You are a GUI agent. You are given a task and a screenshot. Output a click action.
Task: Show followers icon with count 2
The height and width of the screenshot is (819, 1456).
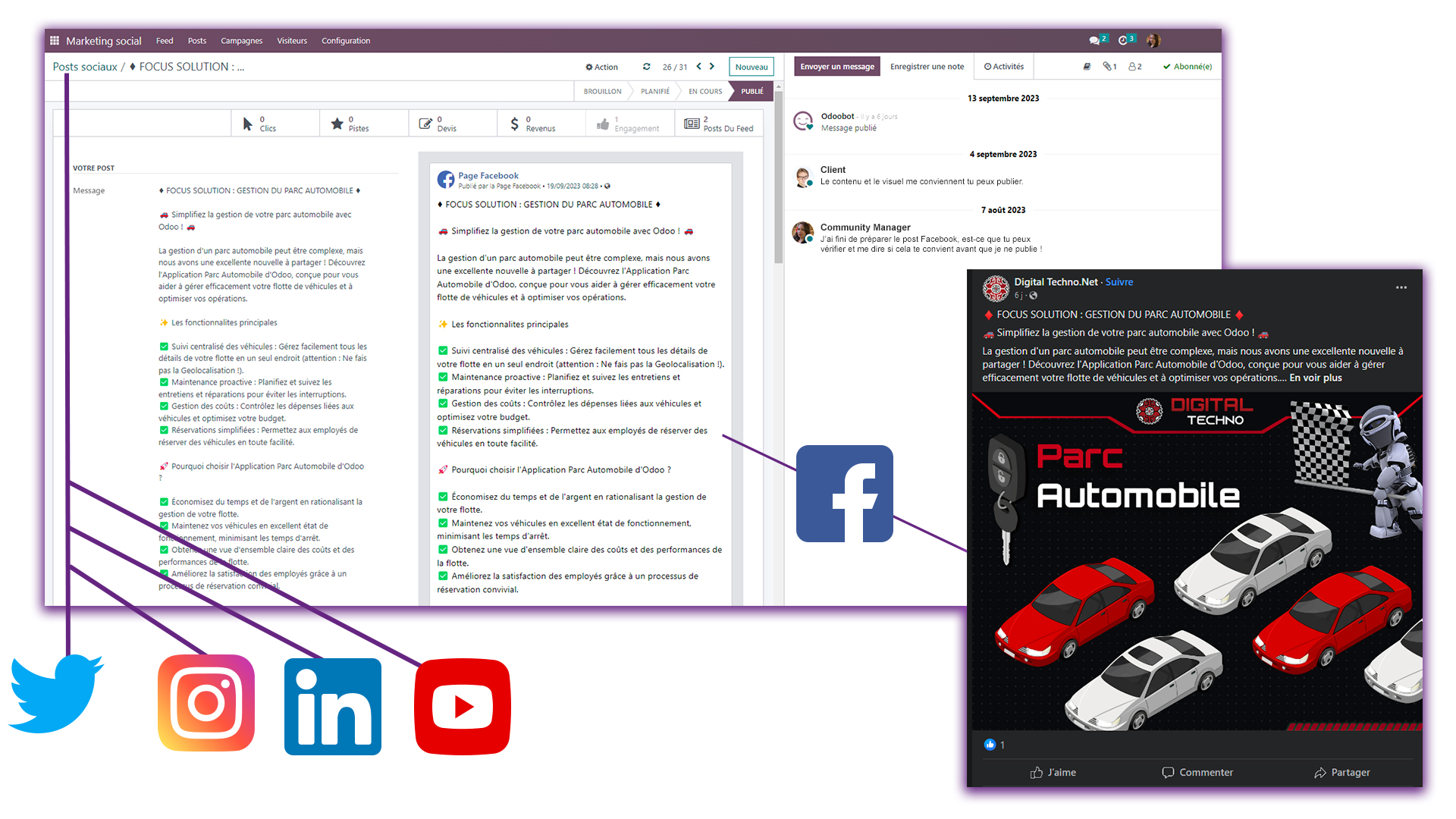pos(1135,67)
